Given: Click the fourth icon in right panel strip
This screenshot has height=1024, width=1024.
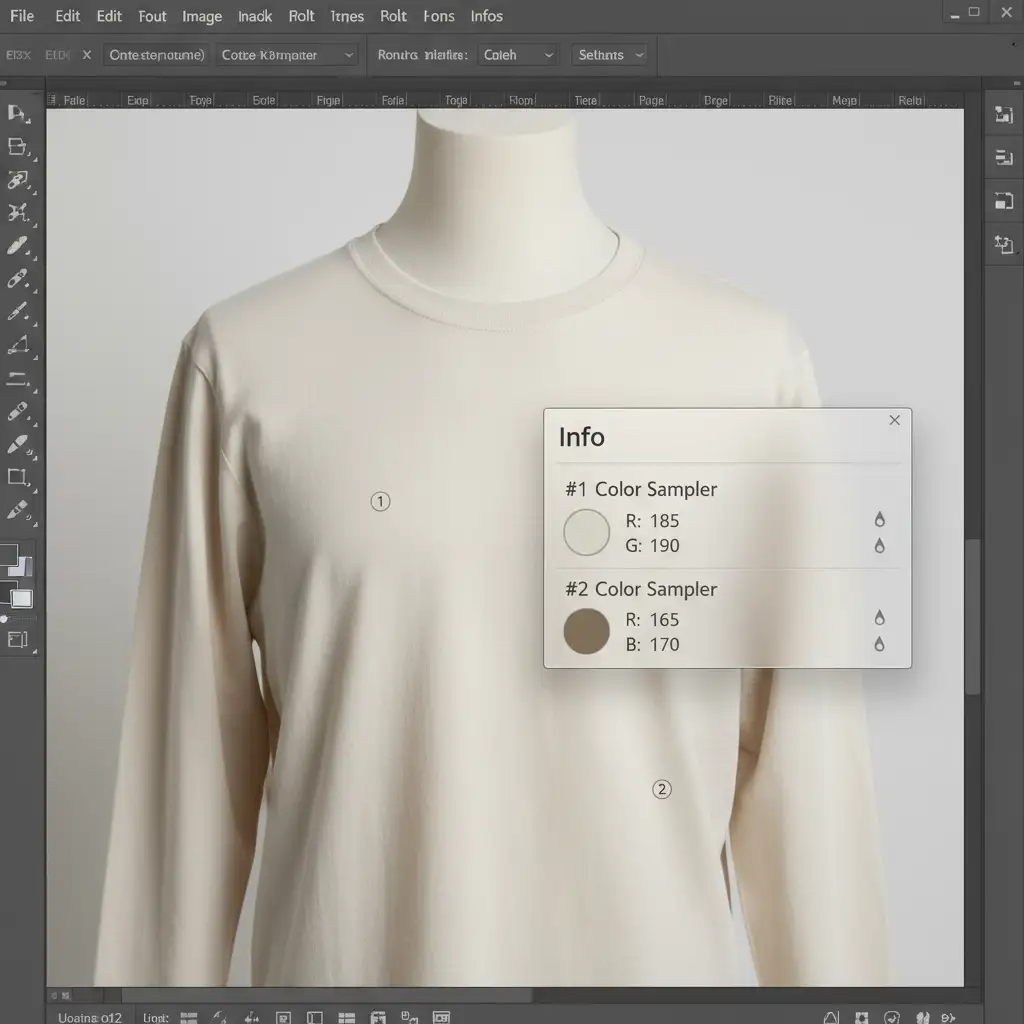Looking at the screenshot, I should click(x=1003, y=243).
